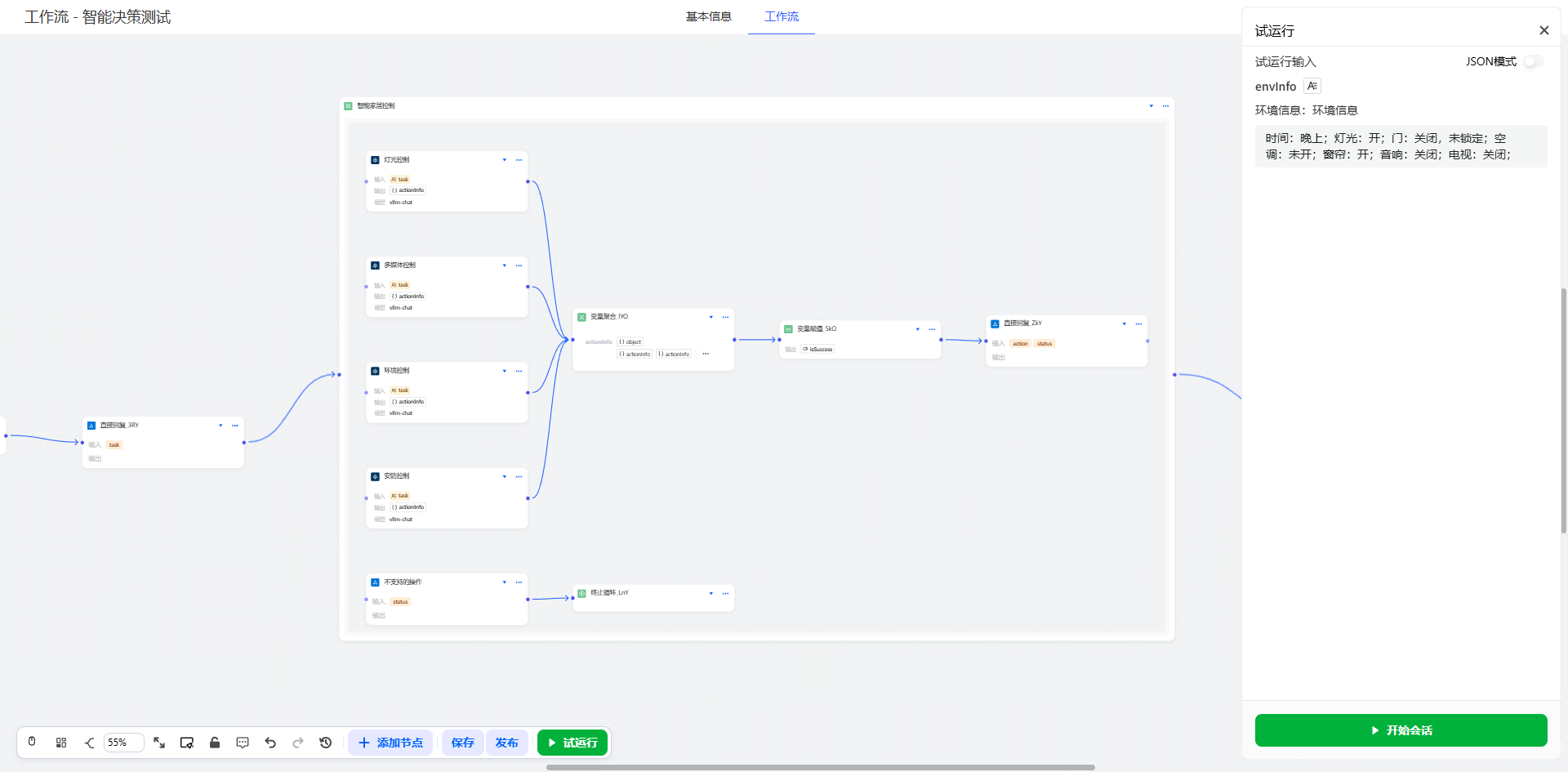This screenshot has height=772, width=1568.
Task: Click the 保存 button
Action: [x=463, y=743]
